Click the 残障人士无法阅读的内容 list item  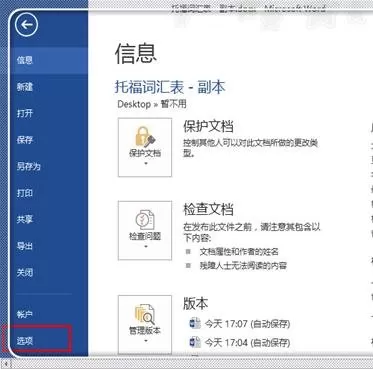tap(243, 266)
